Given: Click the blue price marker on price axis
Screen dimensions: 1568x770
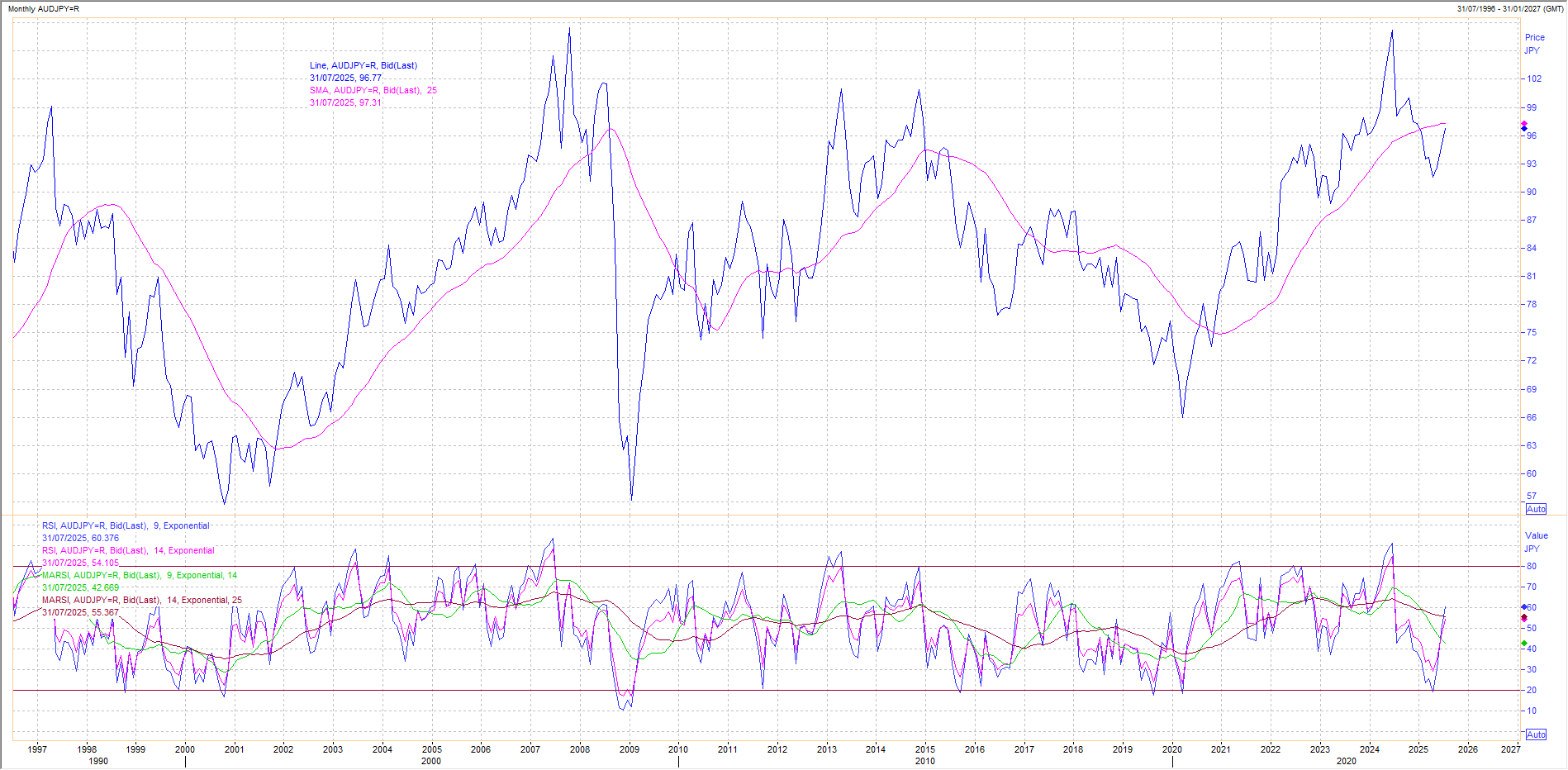Looking at the screenshot, I should coord(1524,129).
